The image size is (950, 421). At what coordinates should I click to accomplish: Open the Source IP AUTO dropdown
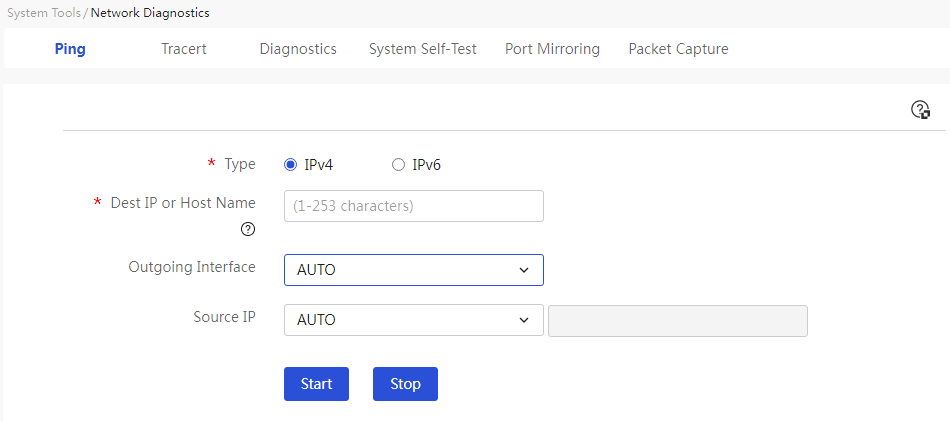point(414,320)
